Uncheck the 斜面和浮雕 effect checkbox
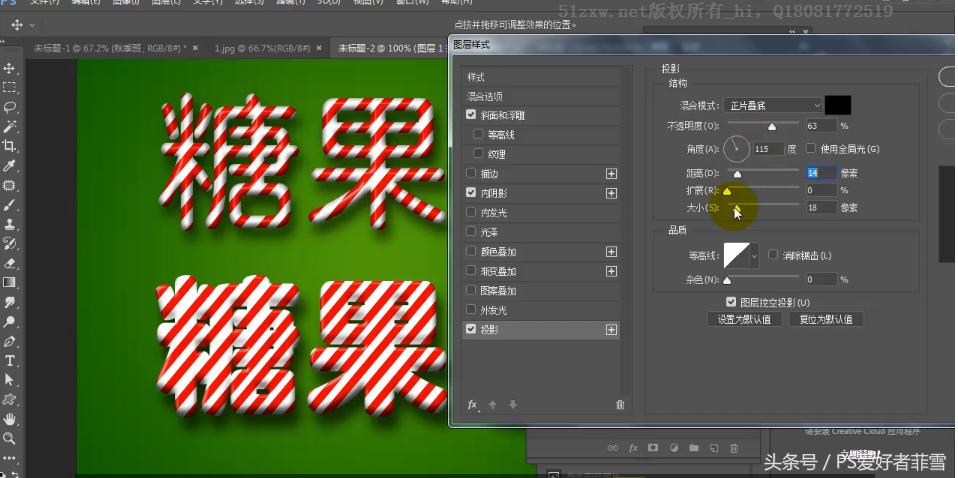Viewport: 958px width, 478px height. click(470, 114)
